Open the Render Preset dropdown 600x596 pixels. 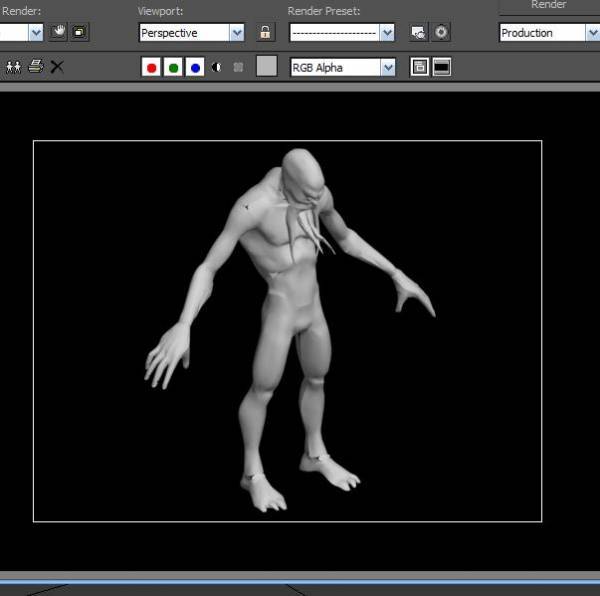coord(386,32)
